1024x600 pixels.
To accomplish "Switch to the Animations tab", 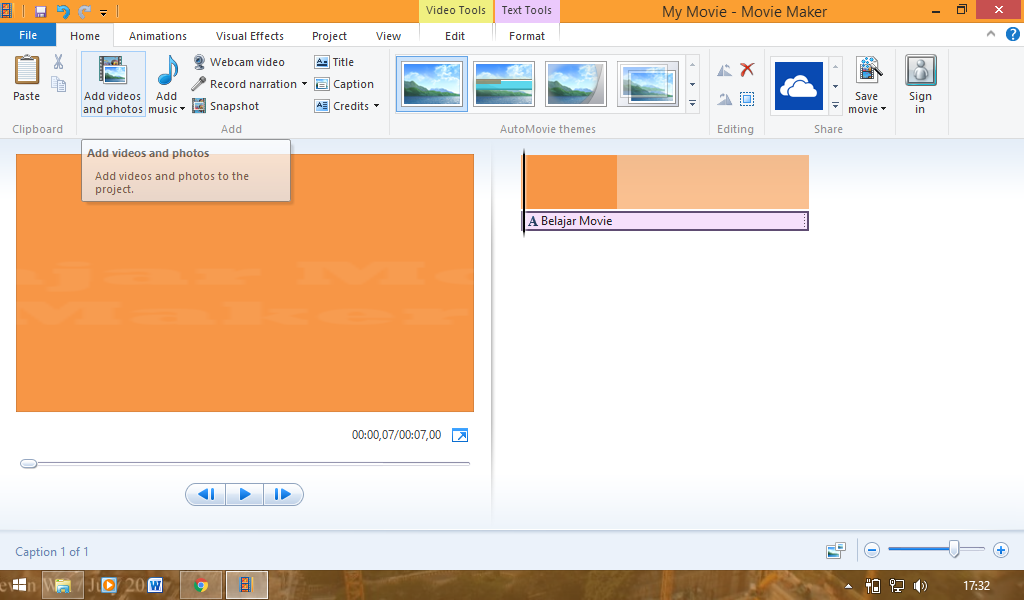I will click(x=157, y=36).
